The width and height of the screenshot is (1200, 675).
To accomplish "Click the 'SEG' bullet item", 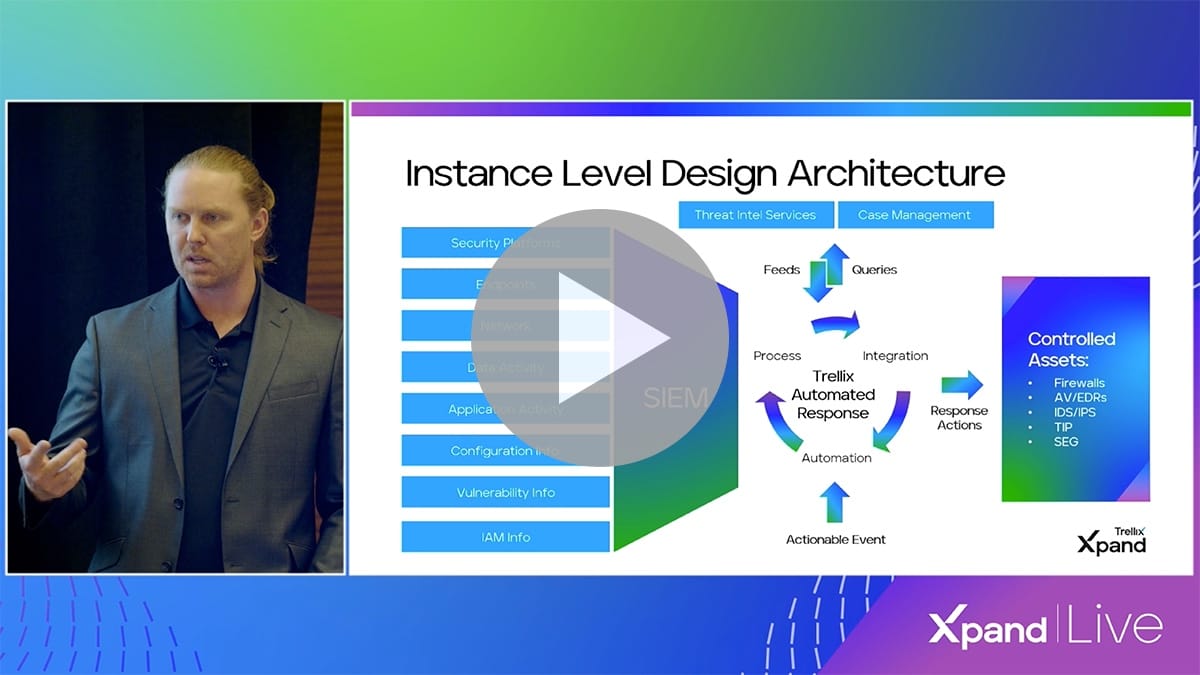I will coord(1066,441).
